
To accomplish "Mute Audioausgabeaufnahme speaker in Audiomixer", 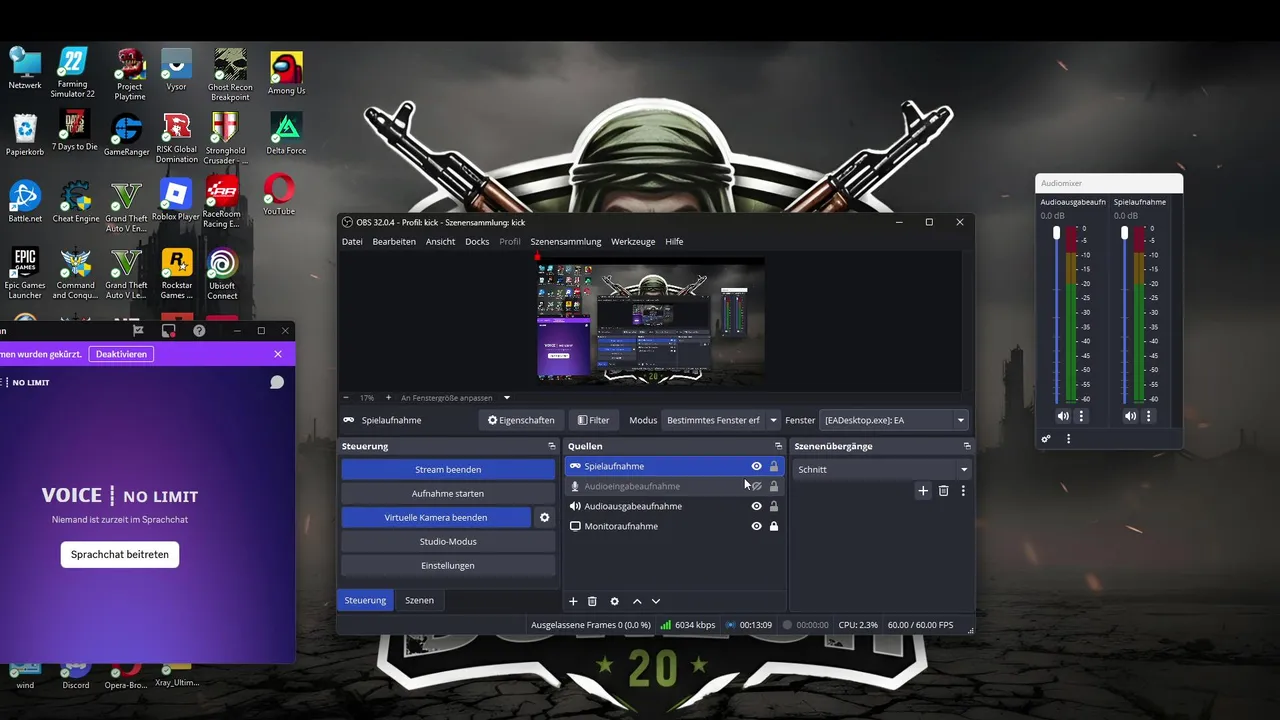I will click(1063, 416).
